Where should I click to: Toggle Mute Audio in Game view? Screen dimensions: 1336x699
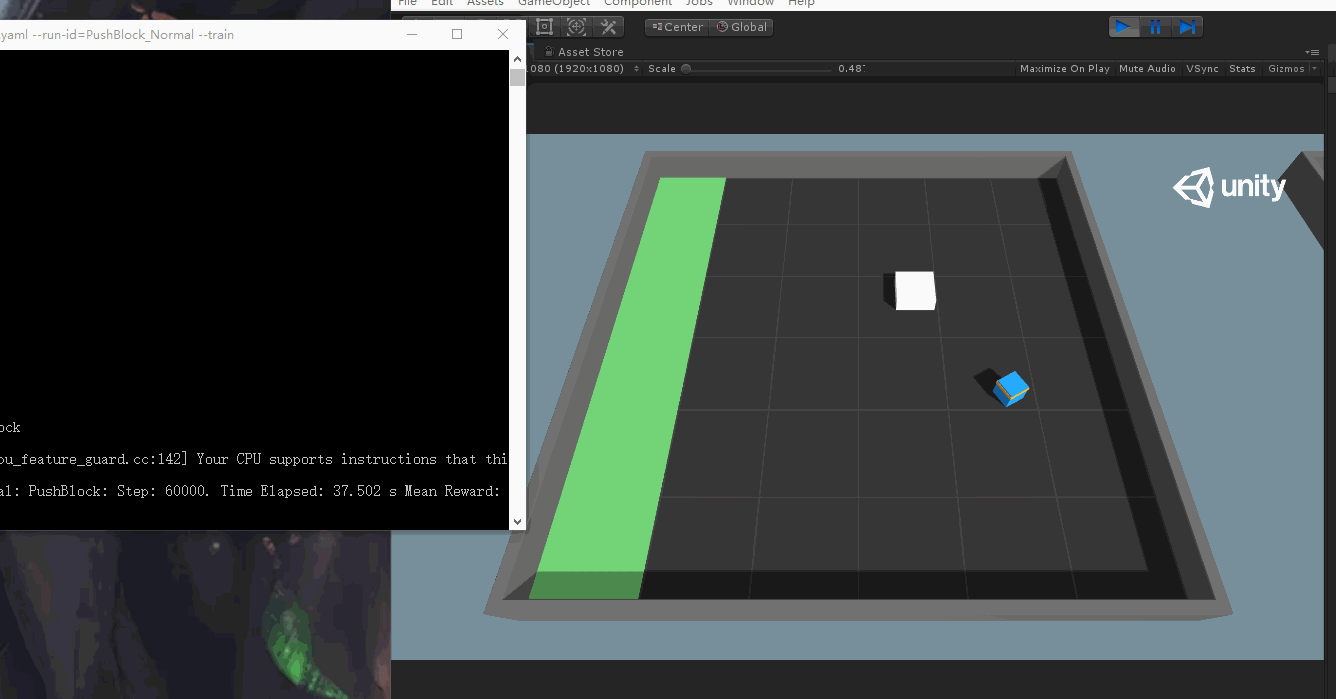coord(1147,69)
